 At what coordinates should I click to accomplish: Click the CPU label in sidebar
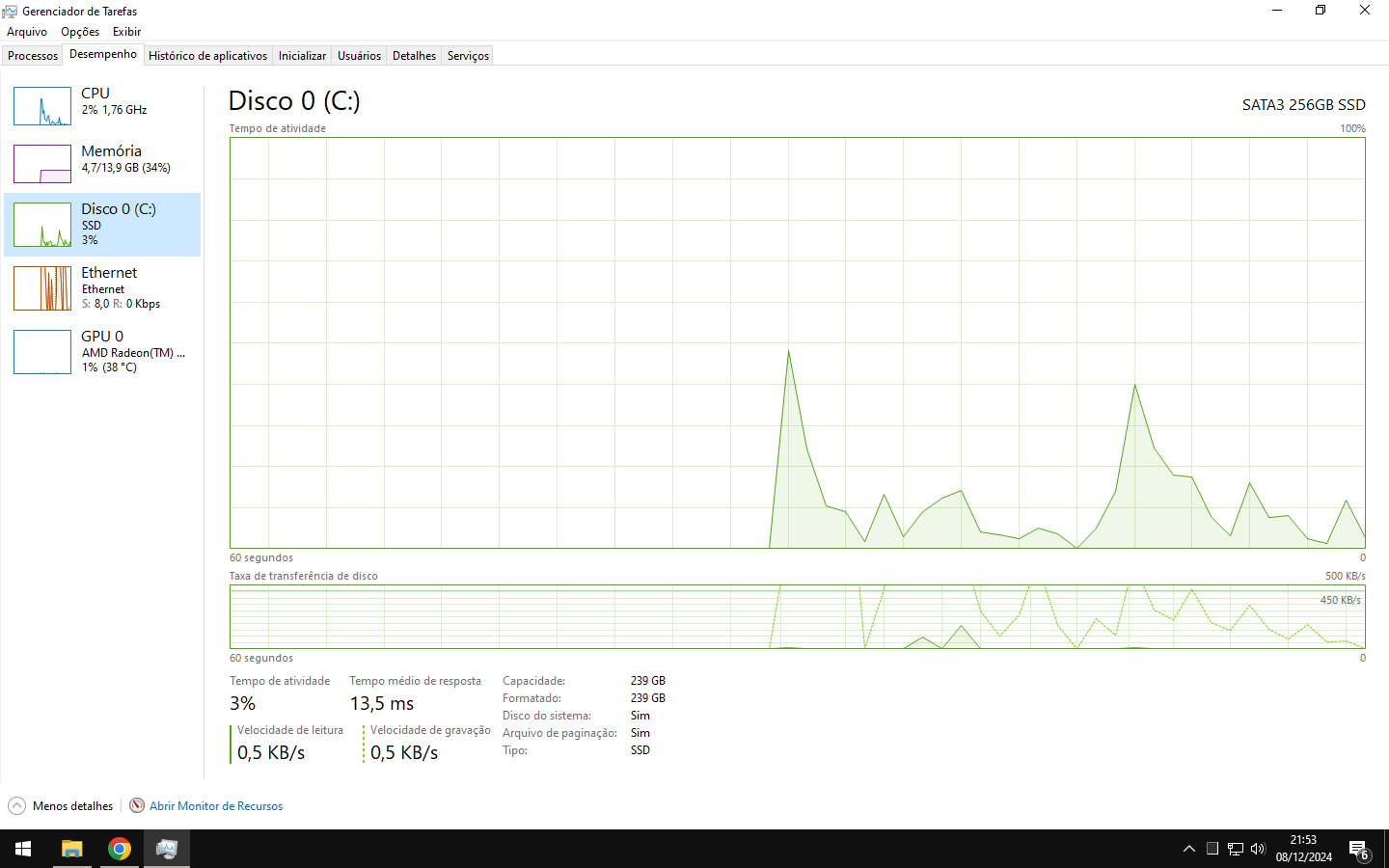(95, 94)
